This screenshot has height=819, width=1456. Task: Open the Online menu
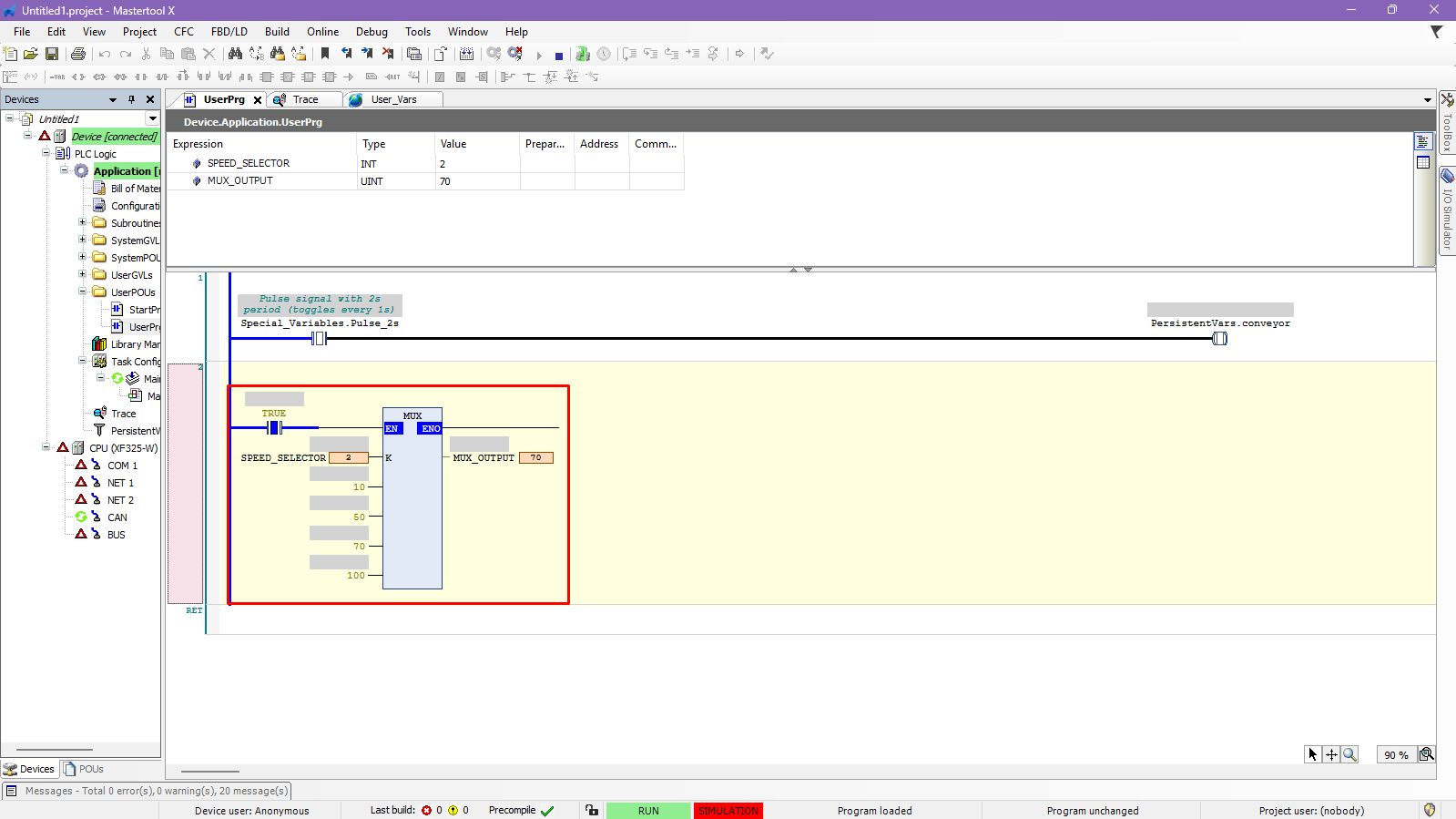coord(322,32)
